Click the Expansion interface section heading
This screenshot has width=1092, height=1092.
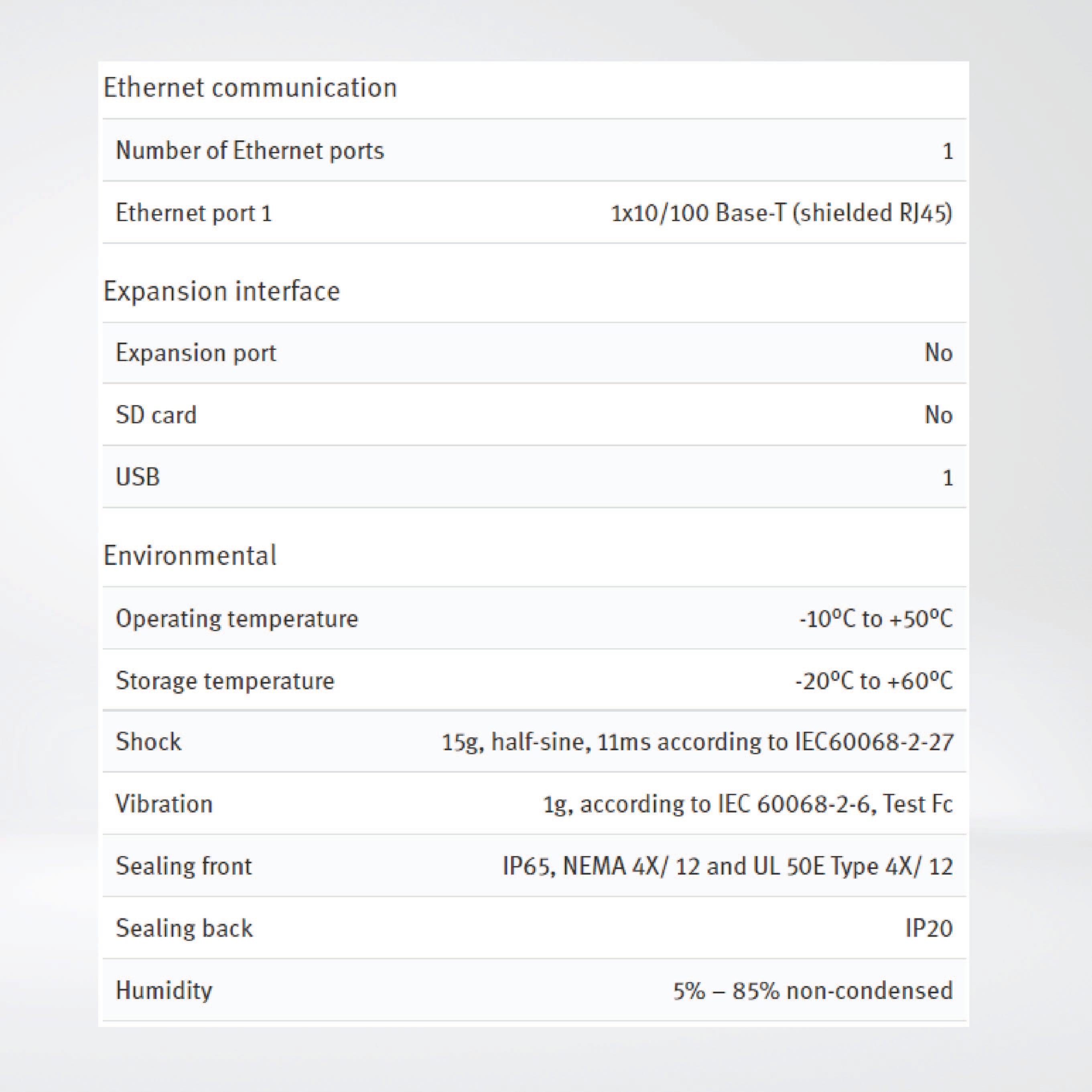(x=221, y=292)
